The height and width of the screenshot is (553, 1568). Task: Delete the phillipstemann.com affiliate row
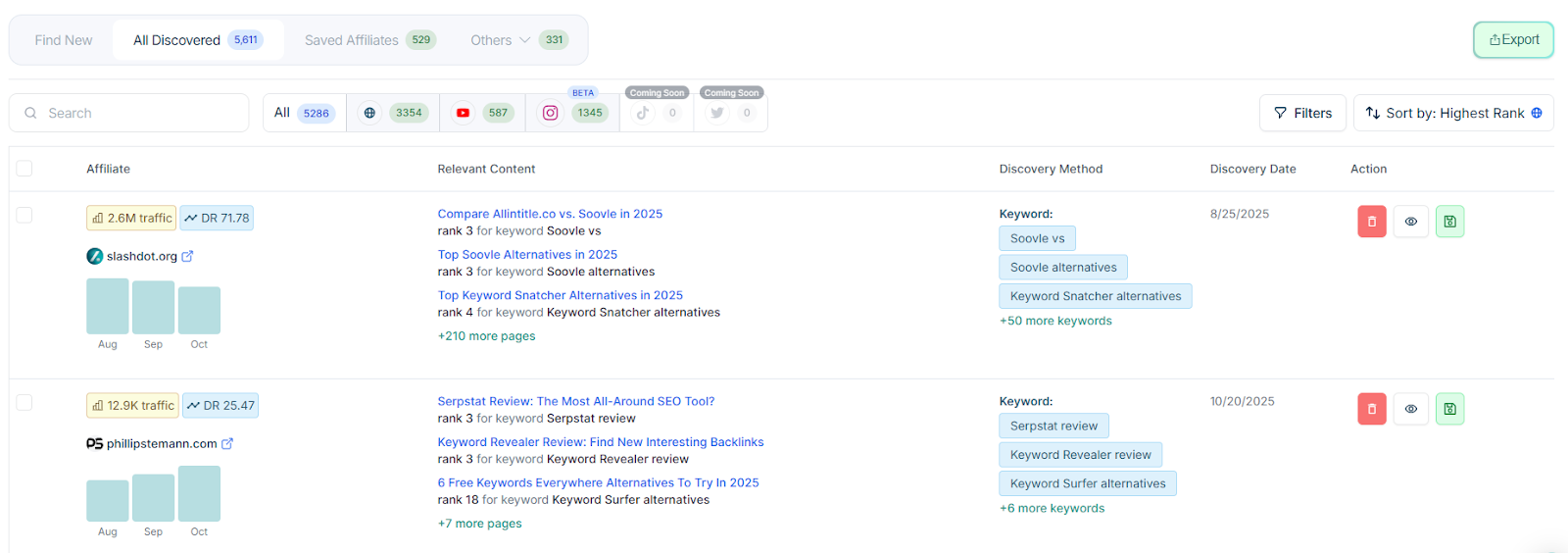click(1371, 409)
